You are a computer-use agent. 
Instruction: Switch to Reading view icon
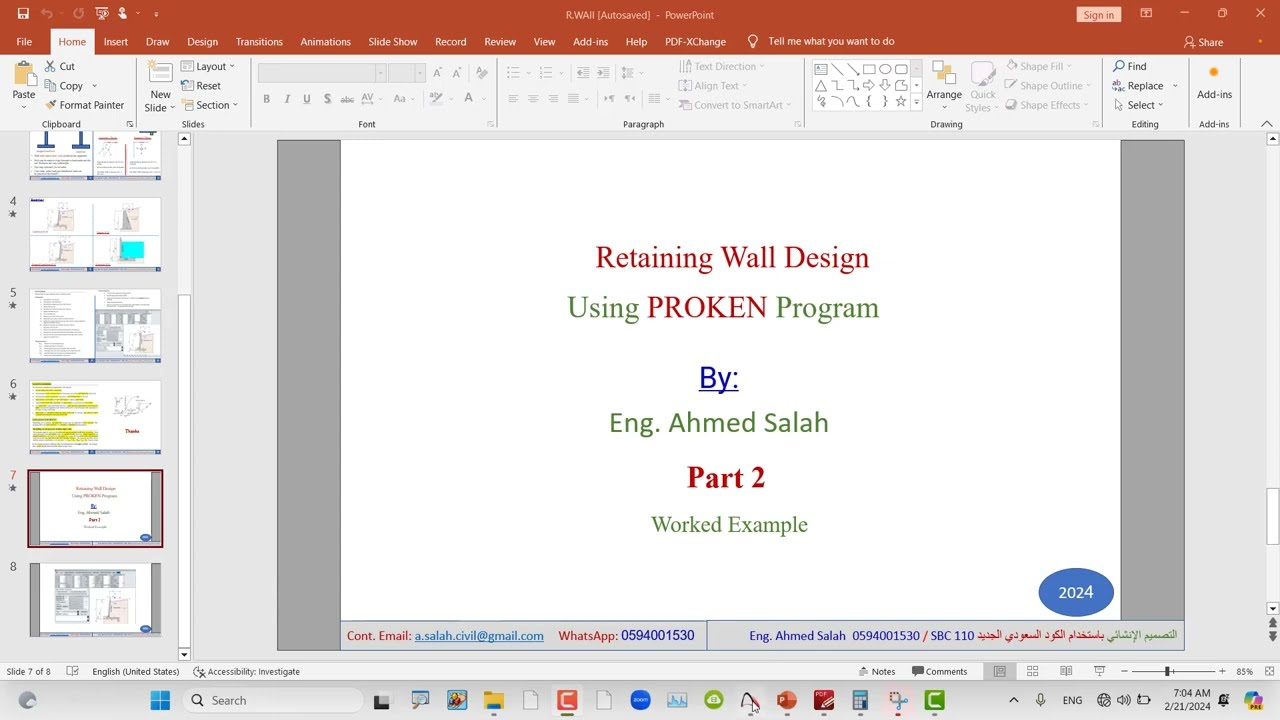[x=1066, y=671]
